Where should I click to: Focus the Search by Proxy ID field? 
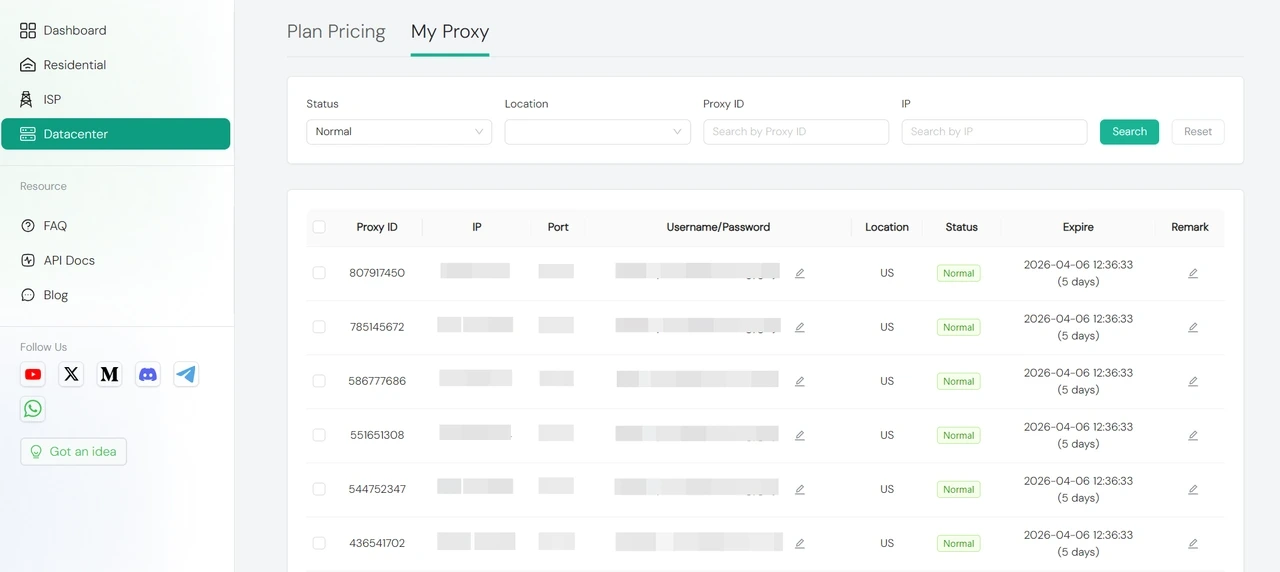tap(796, 132)
